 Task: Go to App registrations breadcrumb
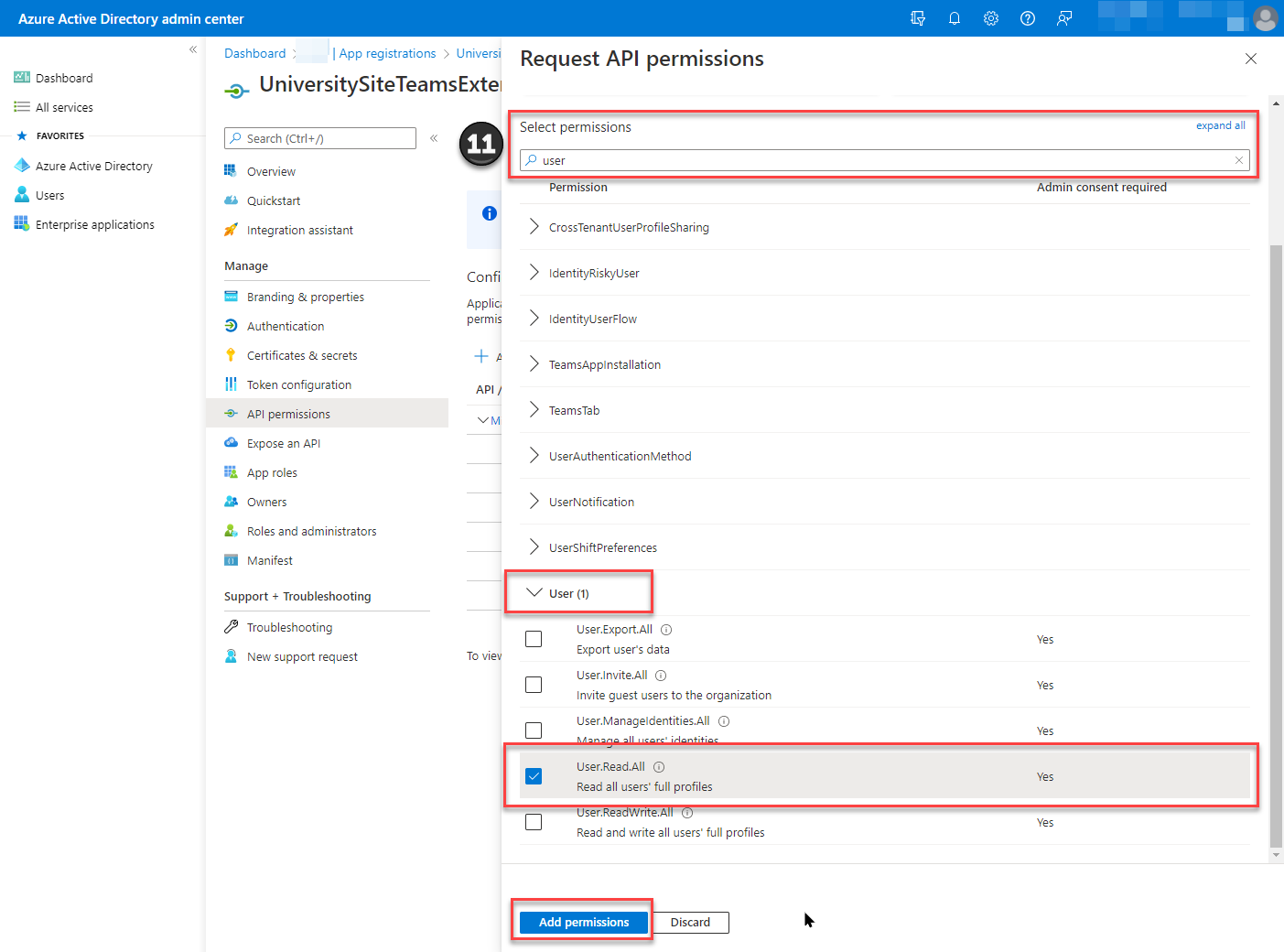[387, 53]
